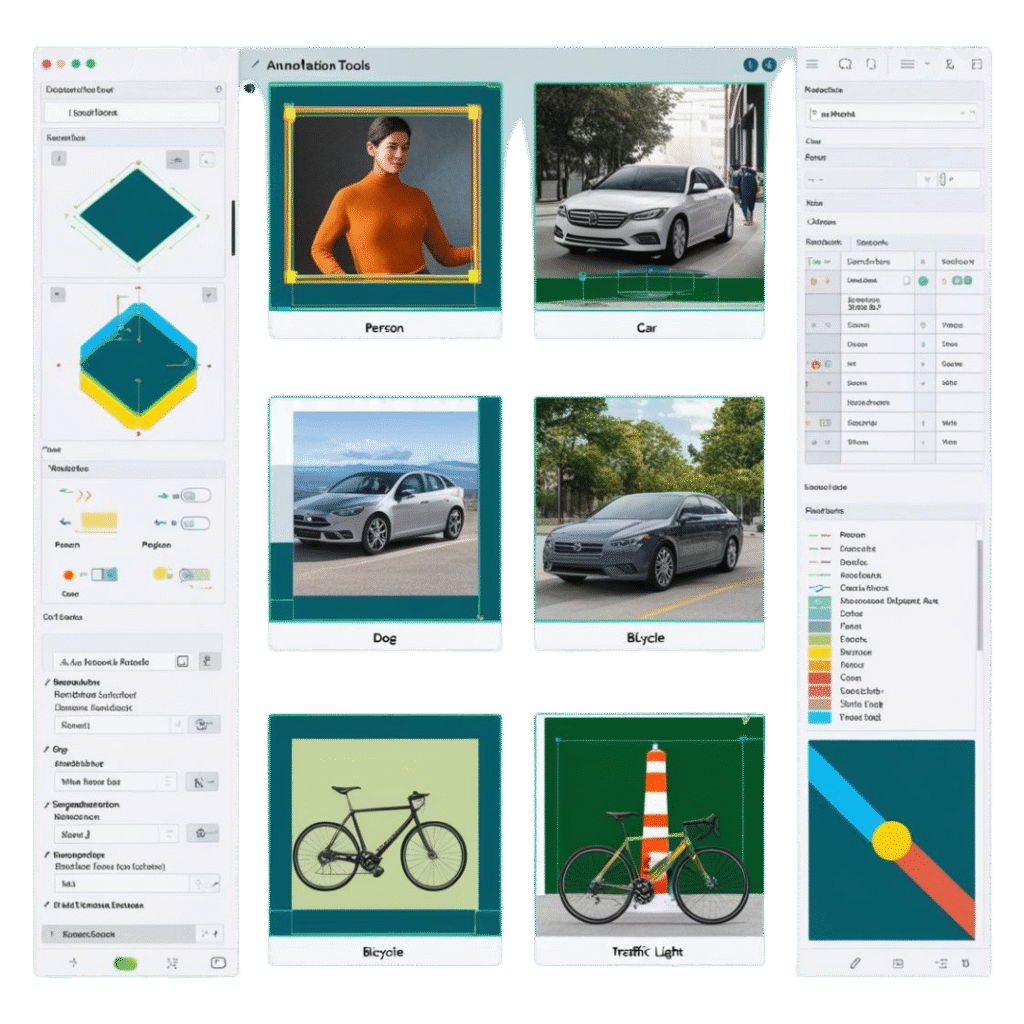Switch to the second tab above the right panel table
1024x1024 pixels.
(x=872, y=242)
